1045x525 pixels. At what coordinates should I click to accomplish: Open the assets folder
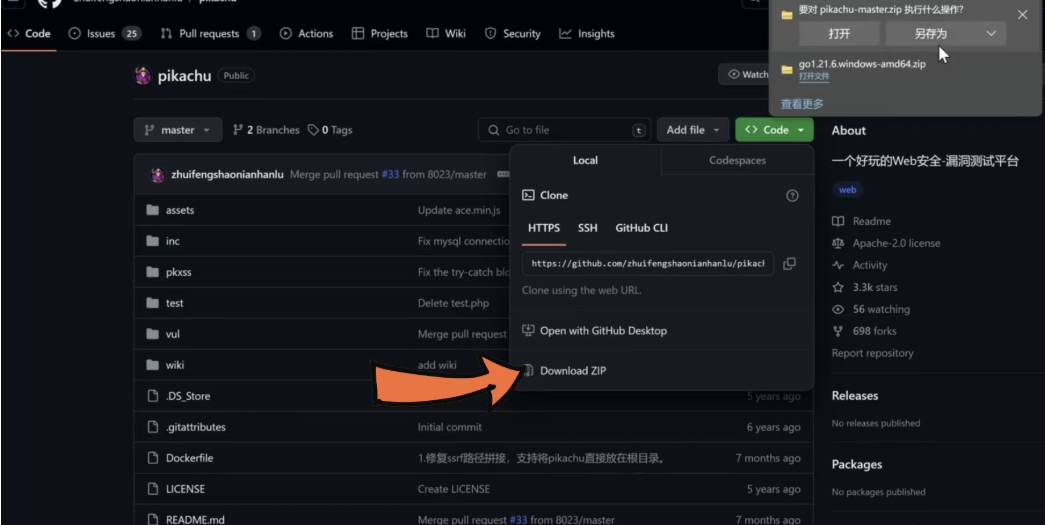click(180, 210)
